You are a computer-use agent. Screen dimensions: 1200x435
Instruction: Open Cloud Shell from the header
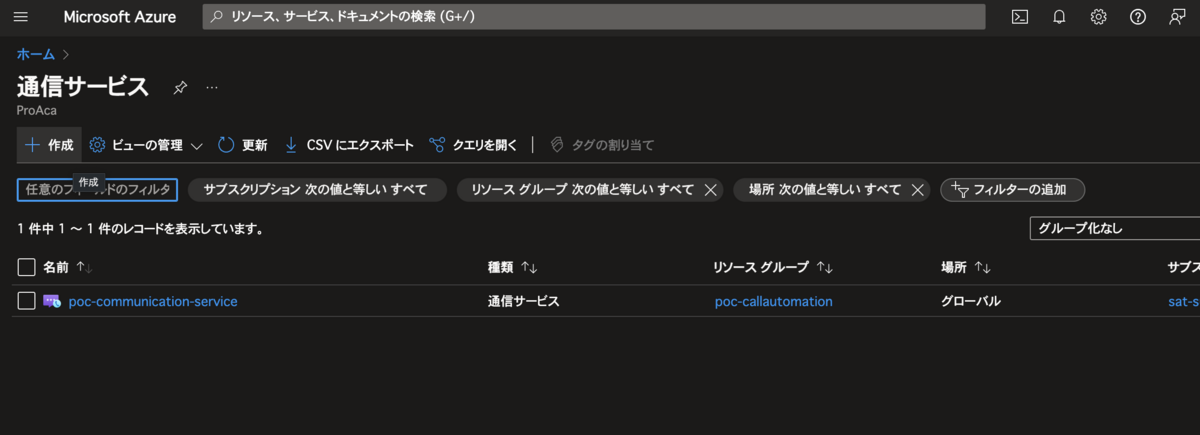[x=1020, y=17]
